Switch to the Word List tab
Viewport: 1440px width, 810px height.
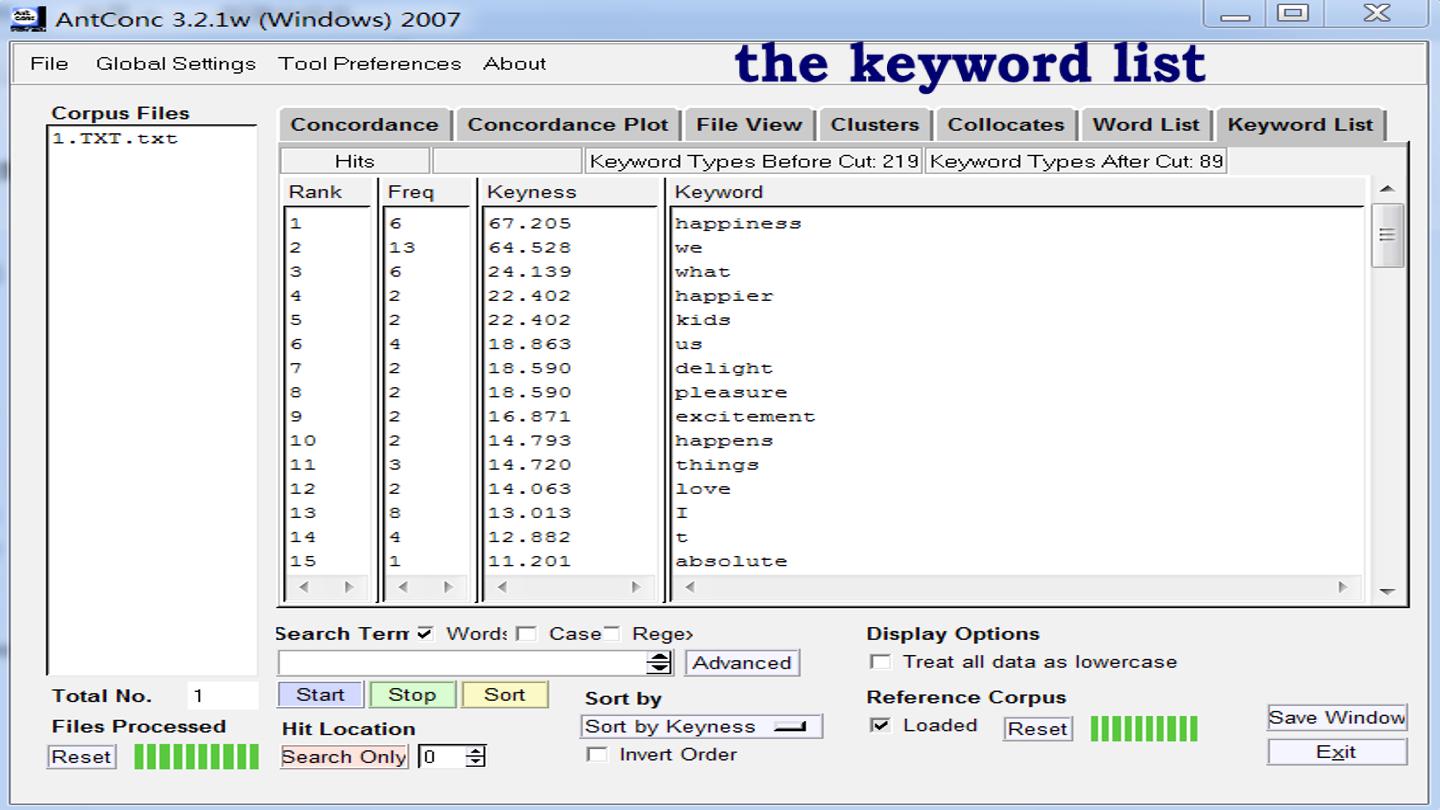coord(1146,125)
